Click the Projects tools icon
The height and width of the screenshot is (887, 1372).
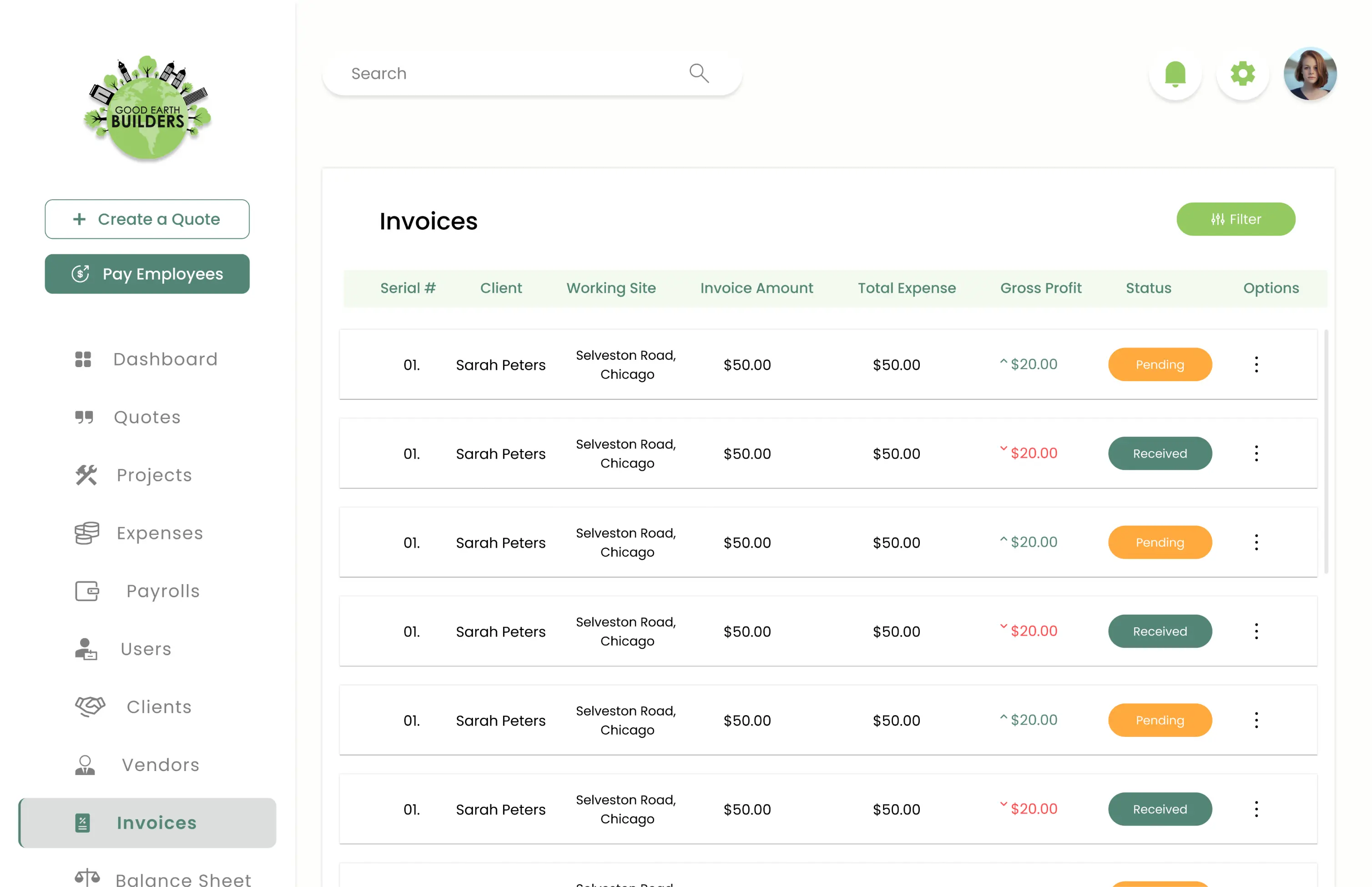[86, 475]
